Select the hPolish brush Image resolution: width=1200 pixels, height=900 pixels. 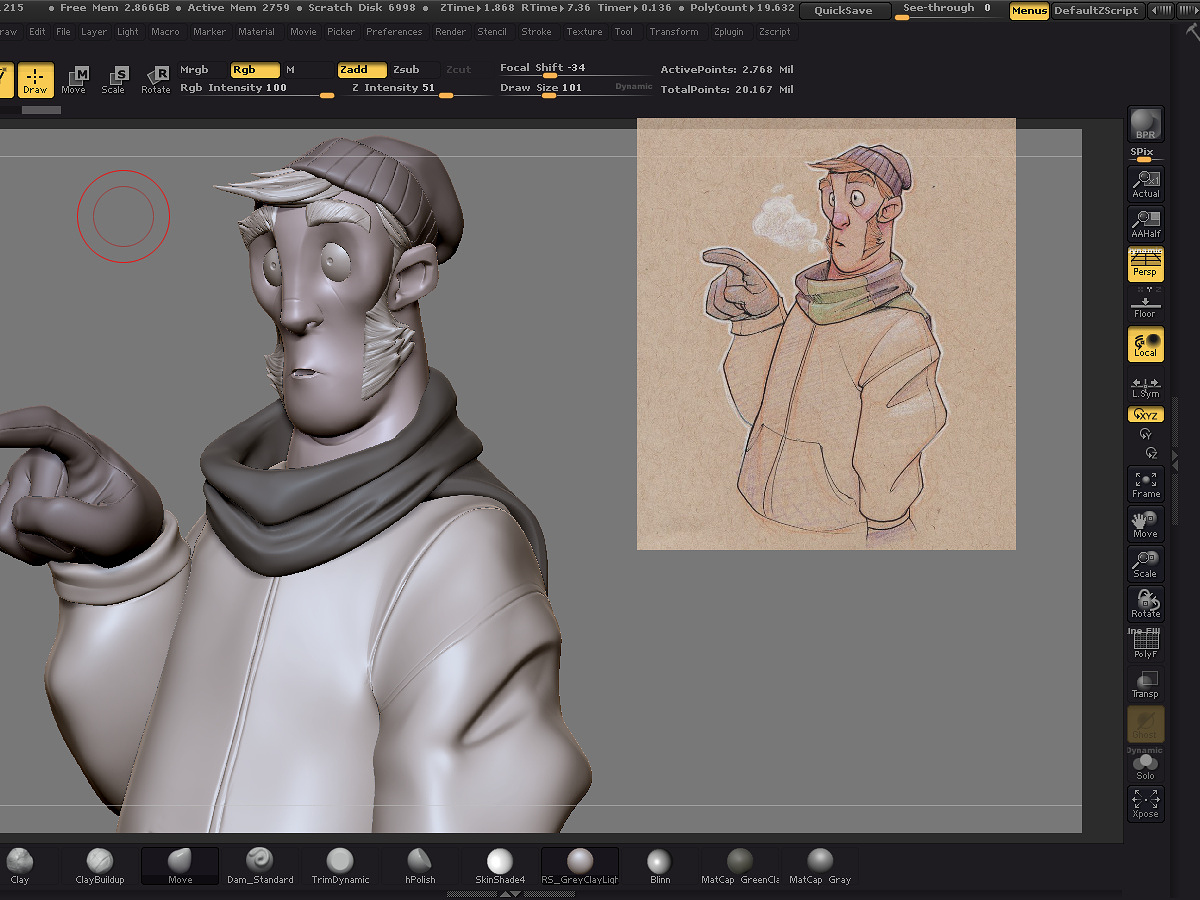point(420,866)
